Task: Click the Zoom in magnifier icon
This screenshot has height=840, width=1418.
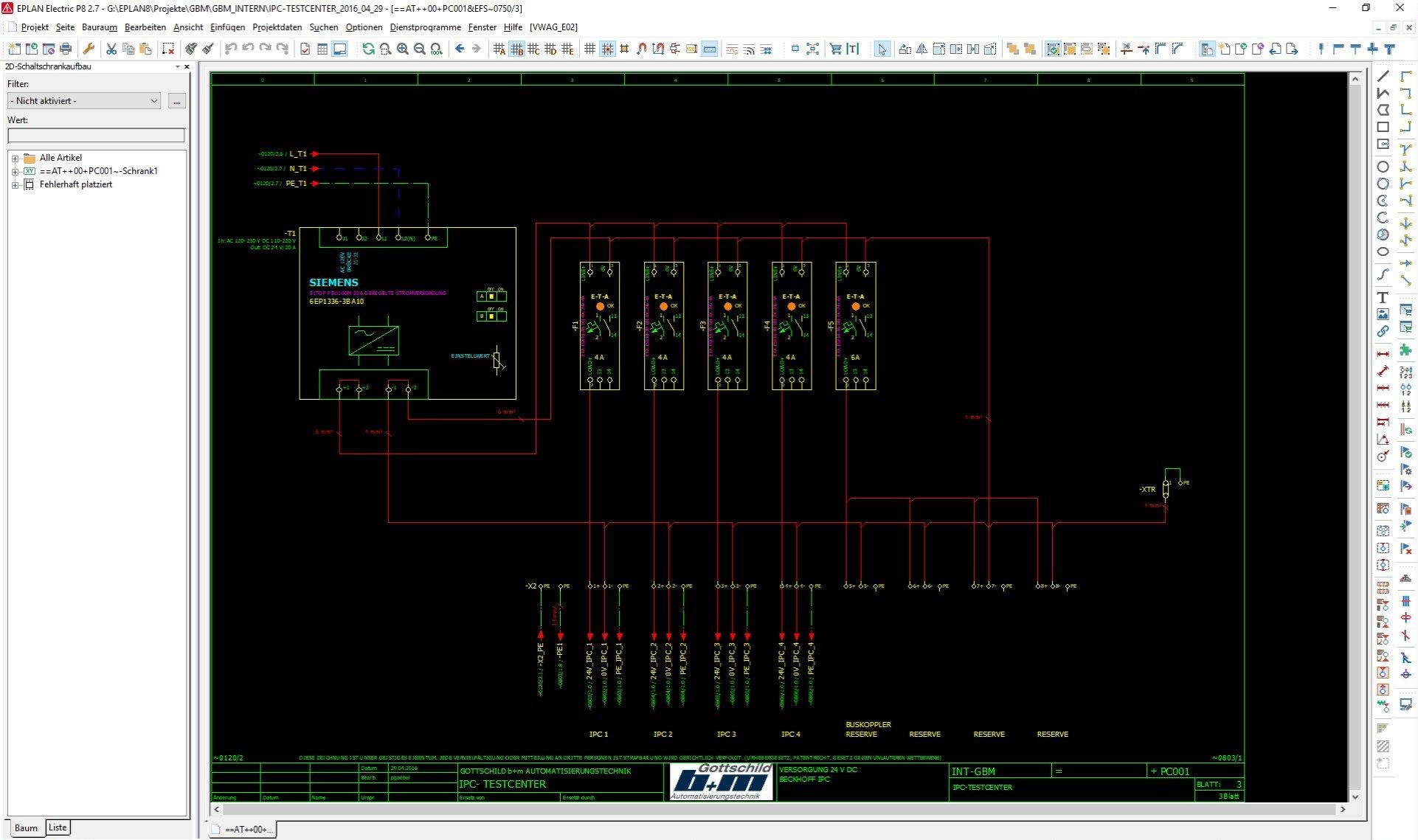Action: 403,49
